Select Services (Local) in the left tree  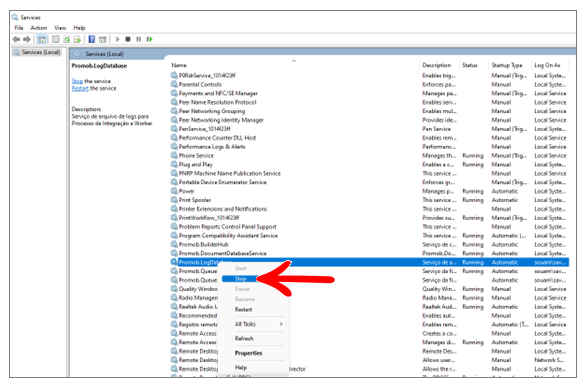[x=41, y=52]
